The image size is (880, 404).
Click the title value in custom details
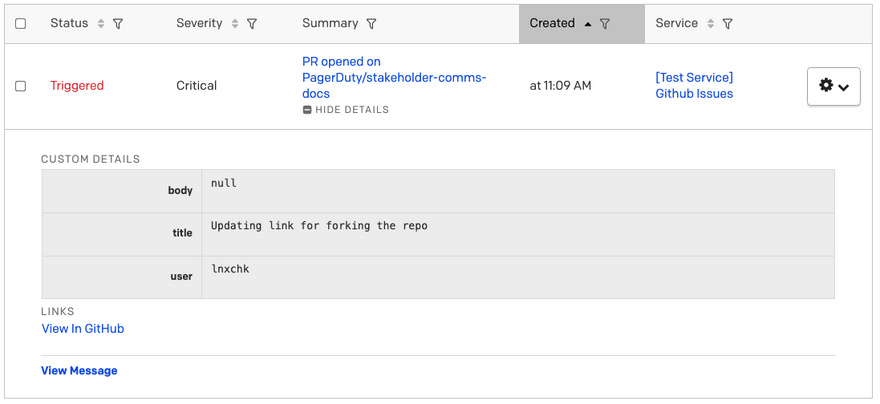pos(319,226)
